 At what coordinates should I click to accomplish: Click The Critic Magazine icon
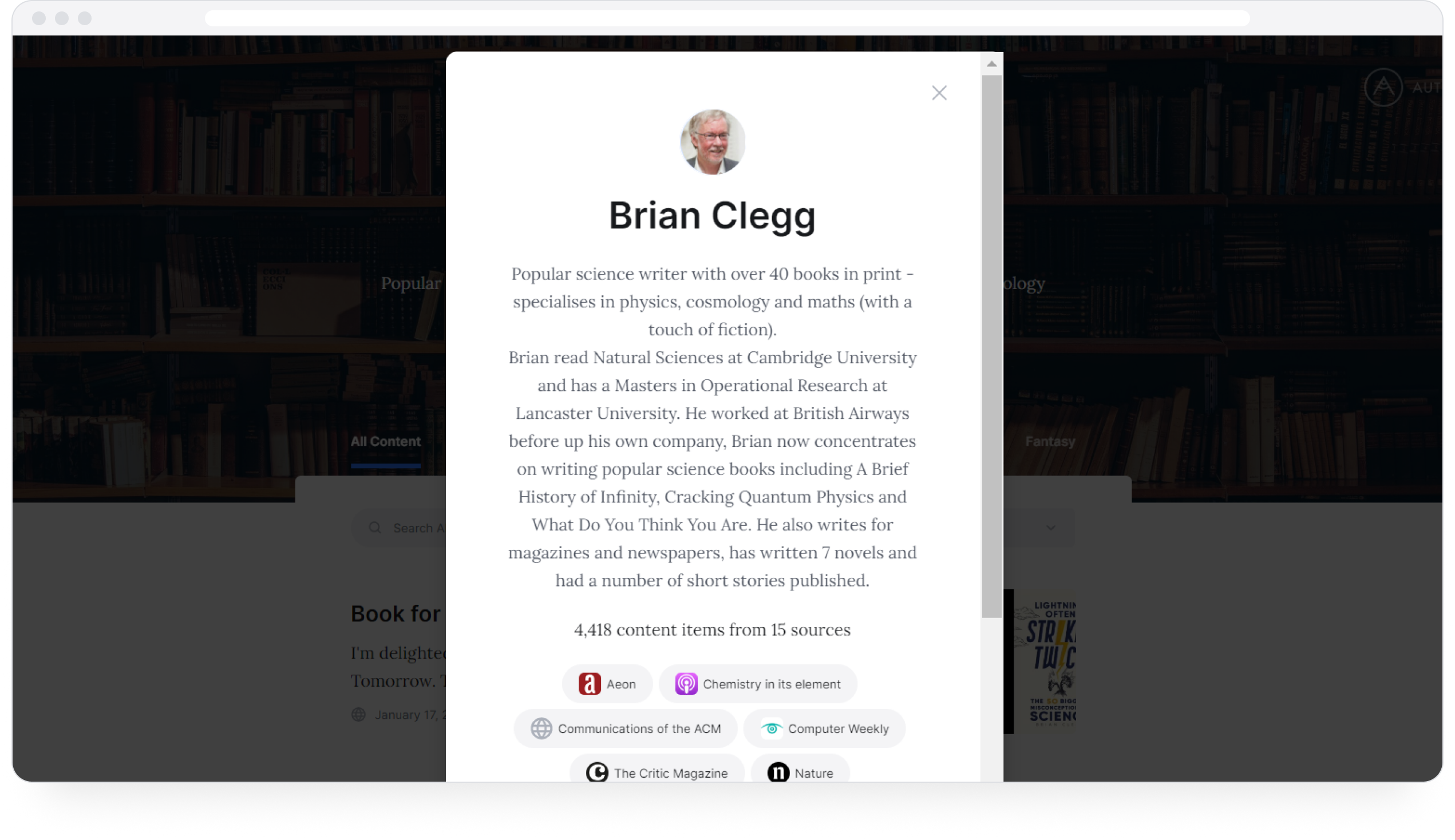pyautogui.click(x=597, y=773)
